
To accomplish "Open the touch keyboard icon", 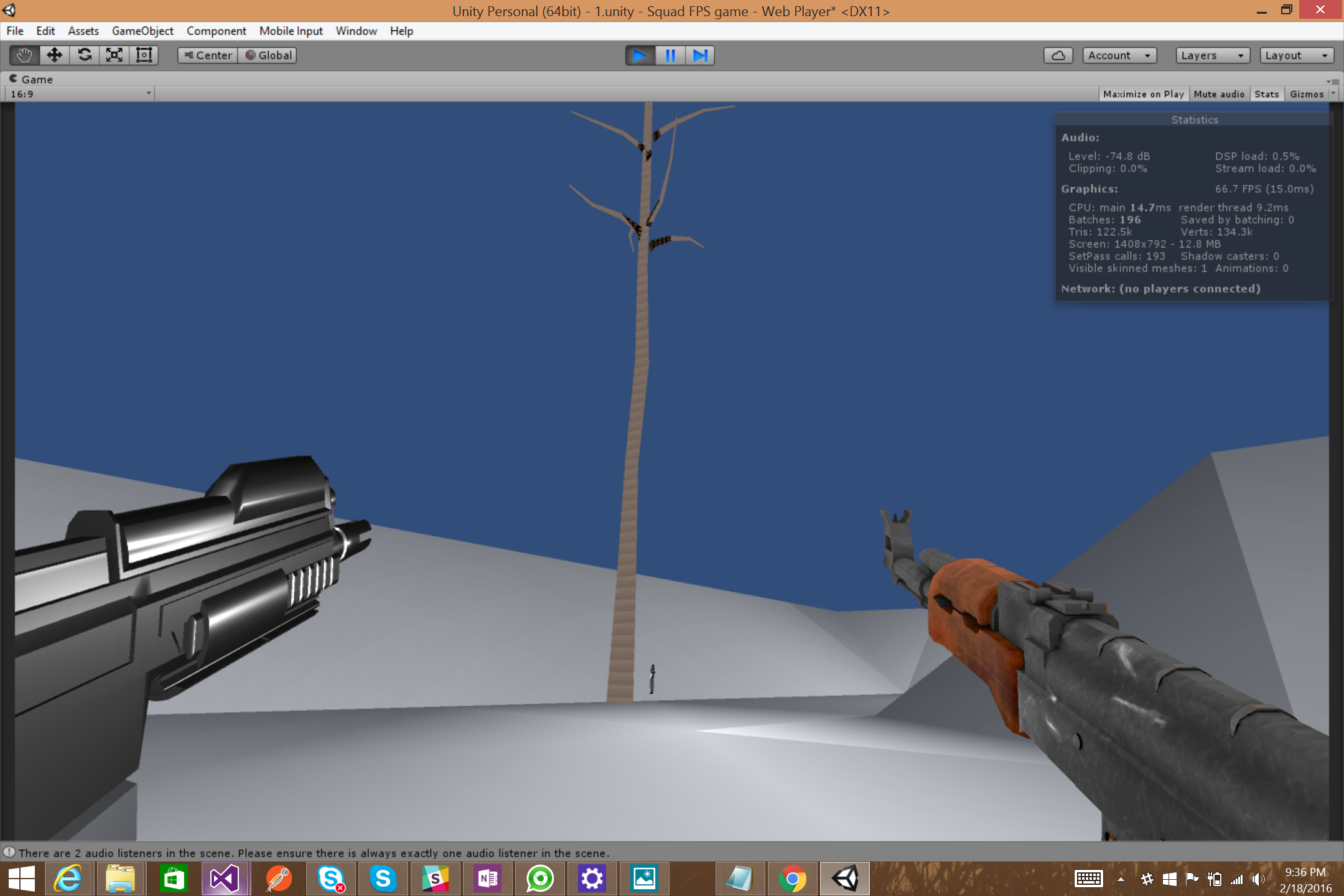I will 1089,879.
